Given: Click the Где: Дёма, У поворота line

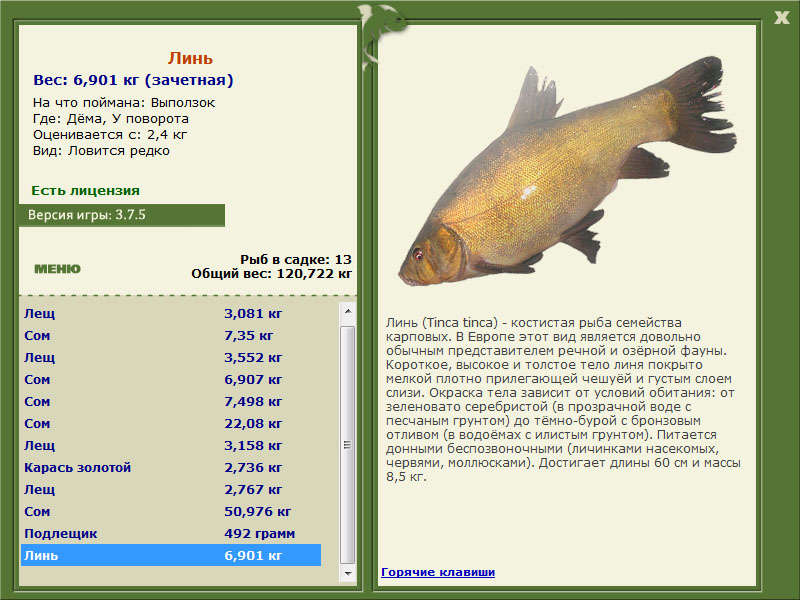Looking at the screenshot, I should pos(111,118).
